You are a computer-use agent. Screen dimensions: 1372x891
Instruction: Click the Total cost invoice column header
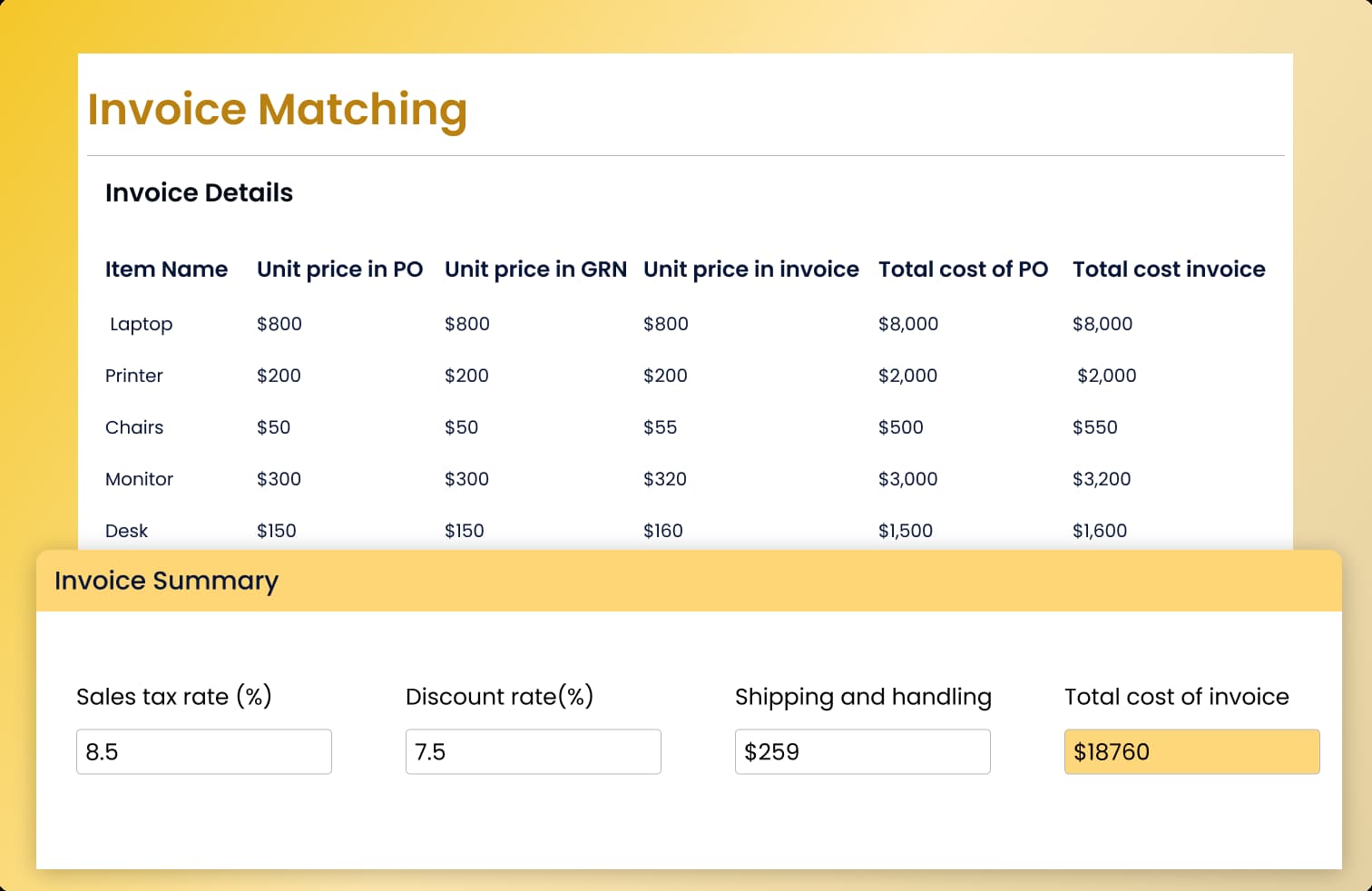(x=1169, y=269)
